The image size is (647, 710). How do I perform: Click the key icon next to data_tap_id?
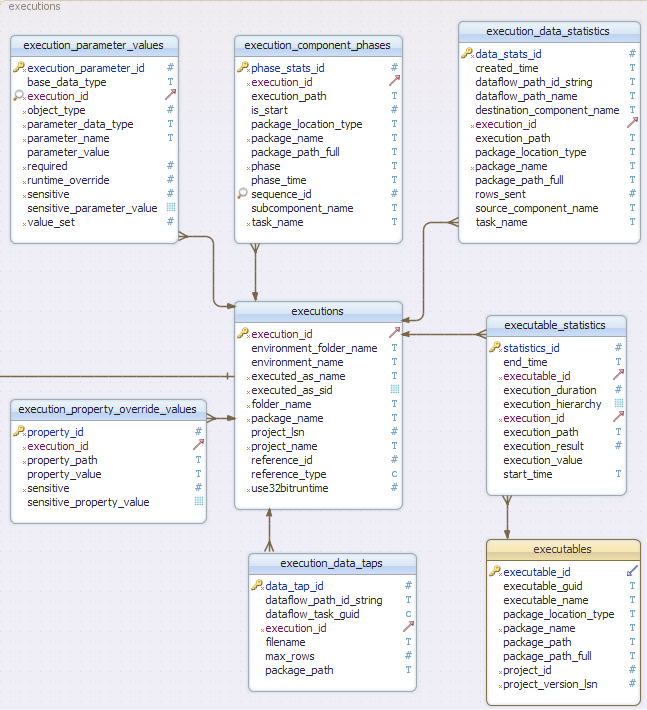click(257, 586)
